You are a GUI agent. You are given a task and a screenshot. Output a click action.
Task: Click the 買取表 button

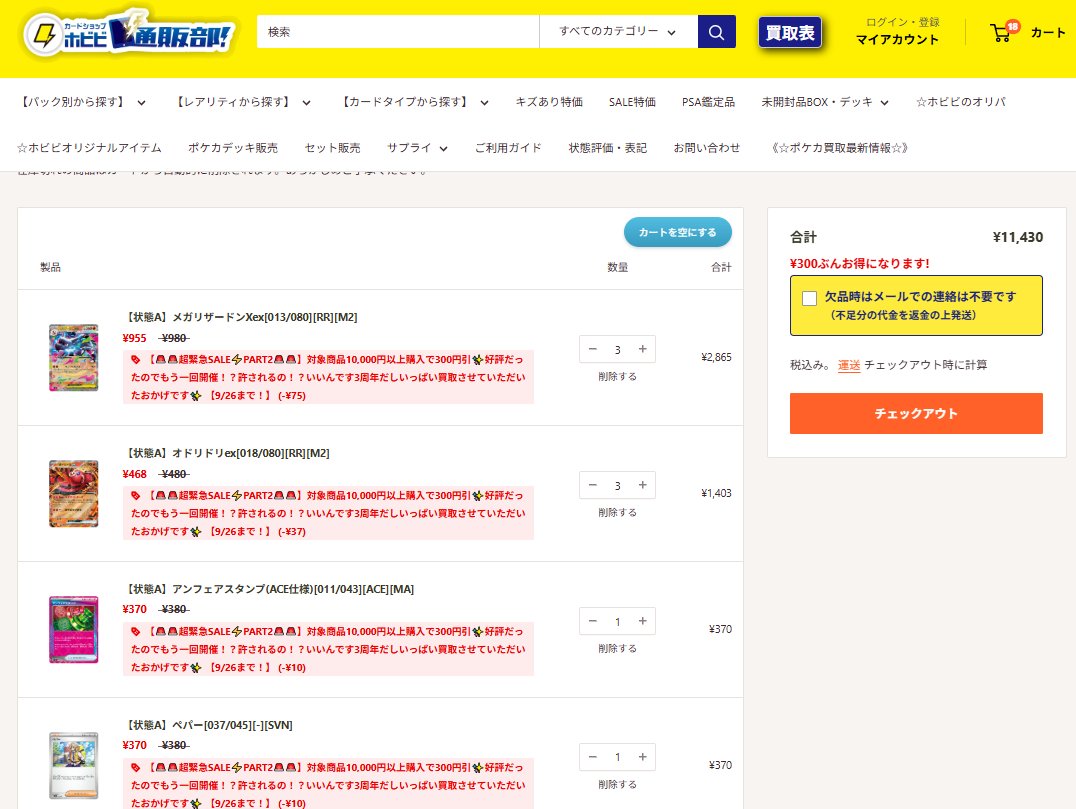click(x=790, y=32)
